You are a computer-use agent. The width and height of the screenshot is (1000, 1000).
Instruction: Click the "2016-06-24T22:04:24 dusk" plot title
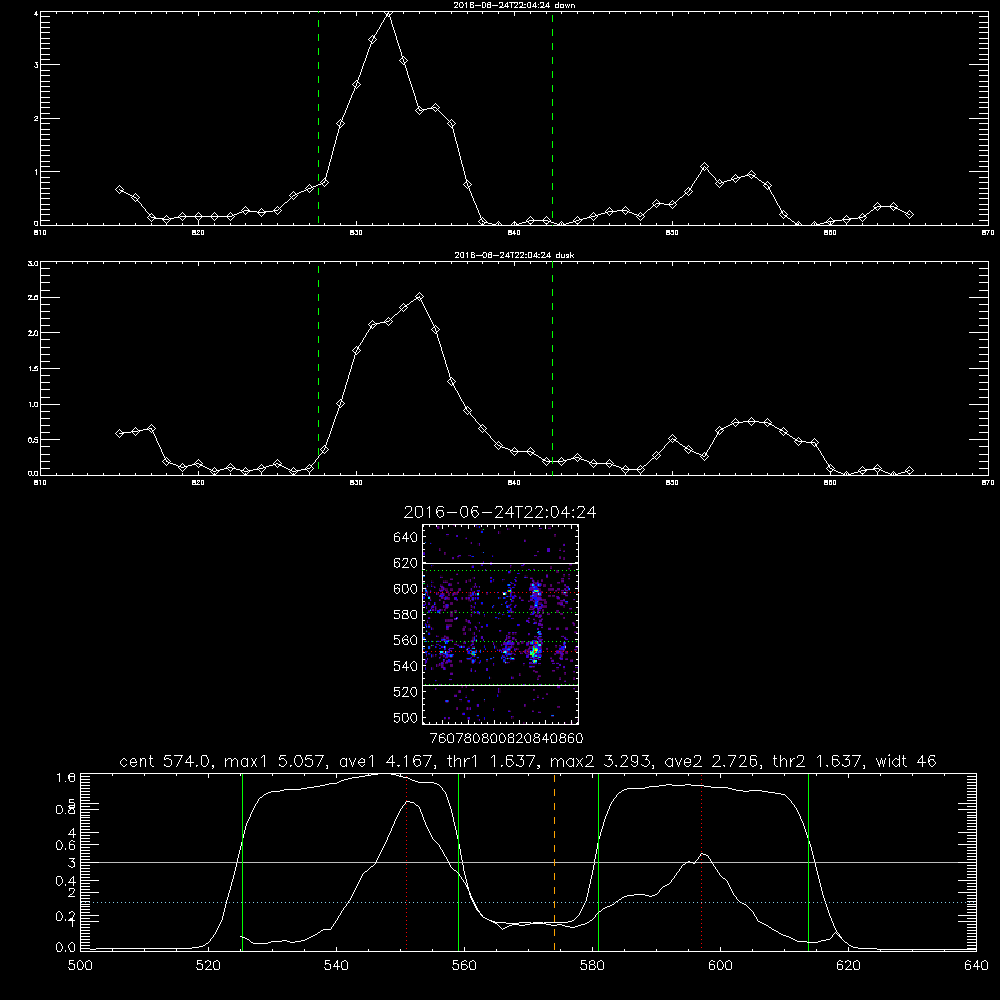514,255
